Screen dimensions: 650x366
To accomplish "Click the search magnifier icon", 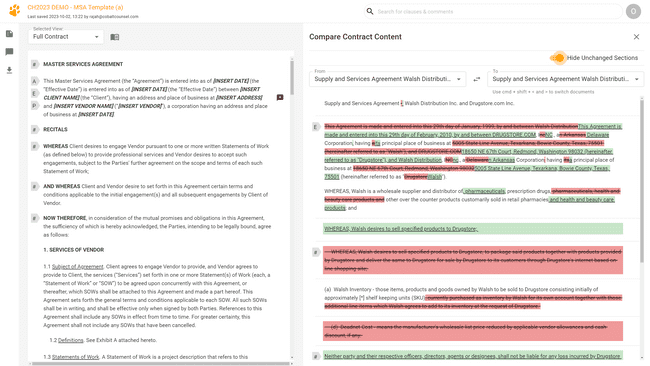I will [370, 11].
